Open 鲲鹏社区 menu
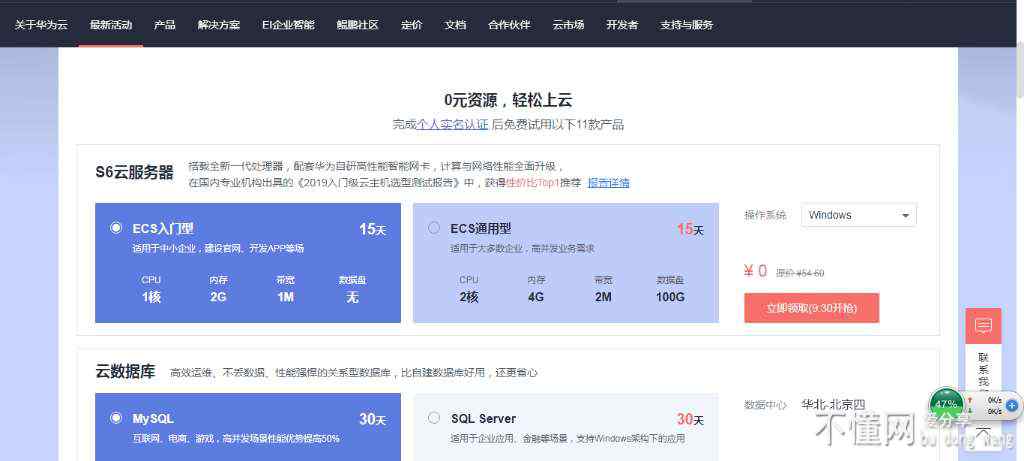The image size is (1024, 461). tap(357, 25)
